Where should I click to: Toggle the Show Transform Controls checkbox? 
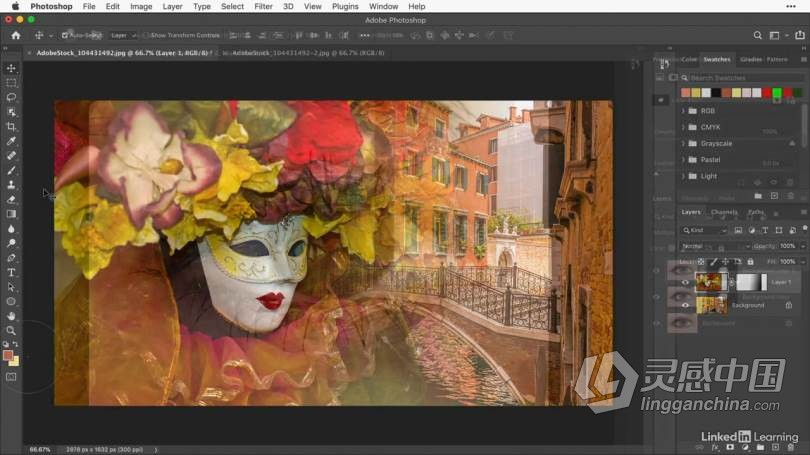(145, 35)
